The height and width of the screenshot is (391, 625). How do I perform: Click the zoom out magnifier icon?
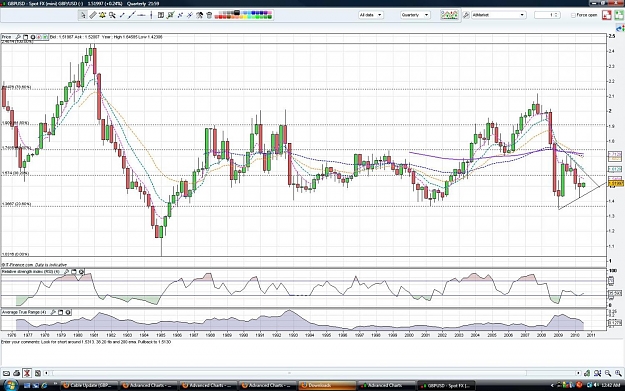point(608,373)
